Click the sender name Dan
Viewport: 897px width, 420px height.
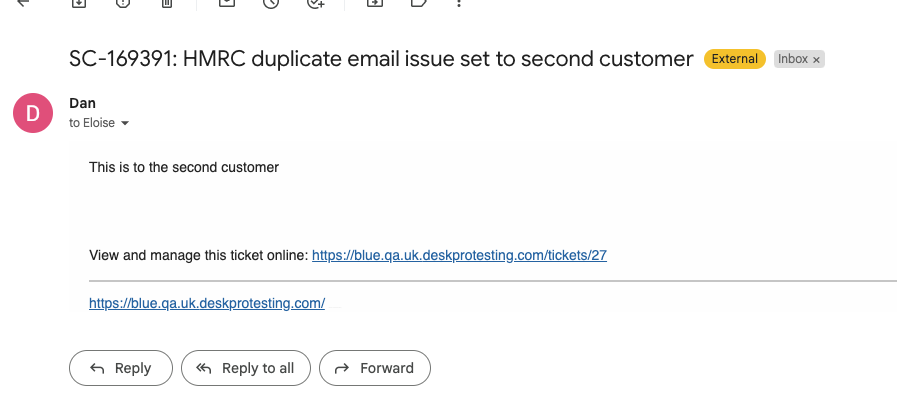click(82, 104)
